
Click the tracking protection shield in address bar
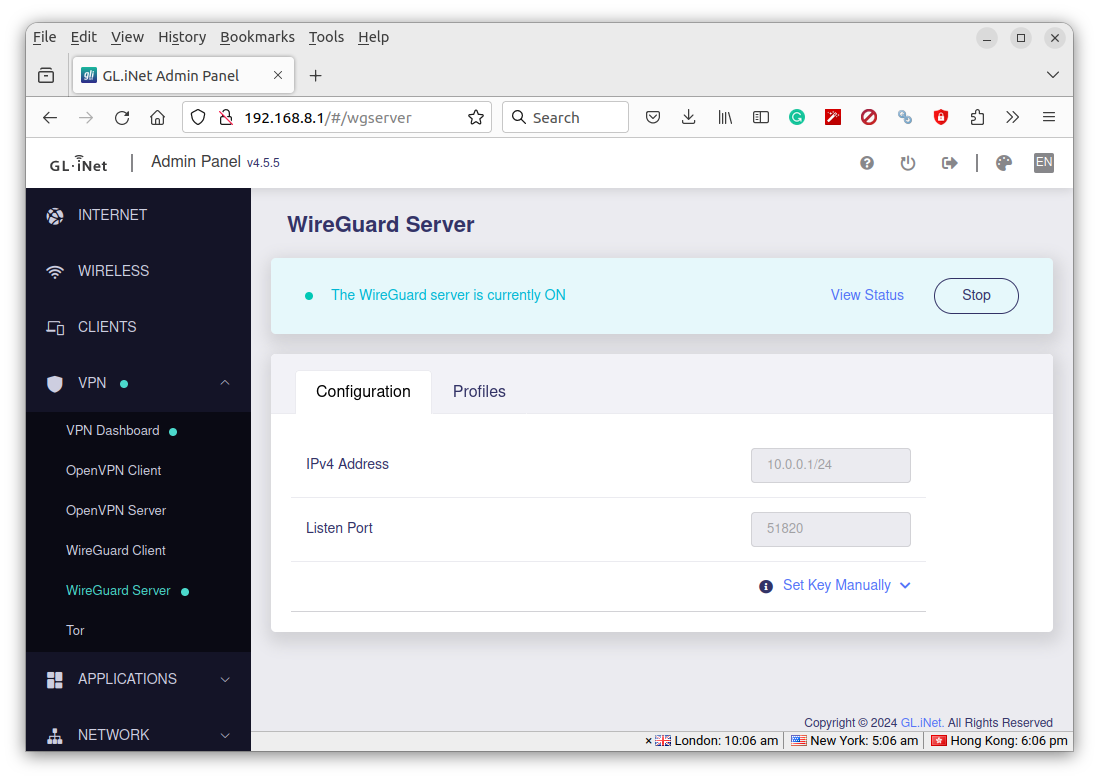coord(198,118)
